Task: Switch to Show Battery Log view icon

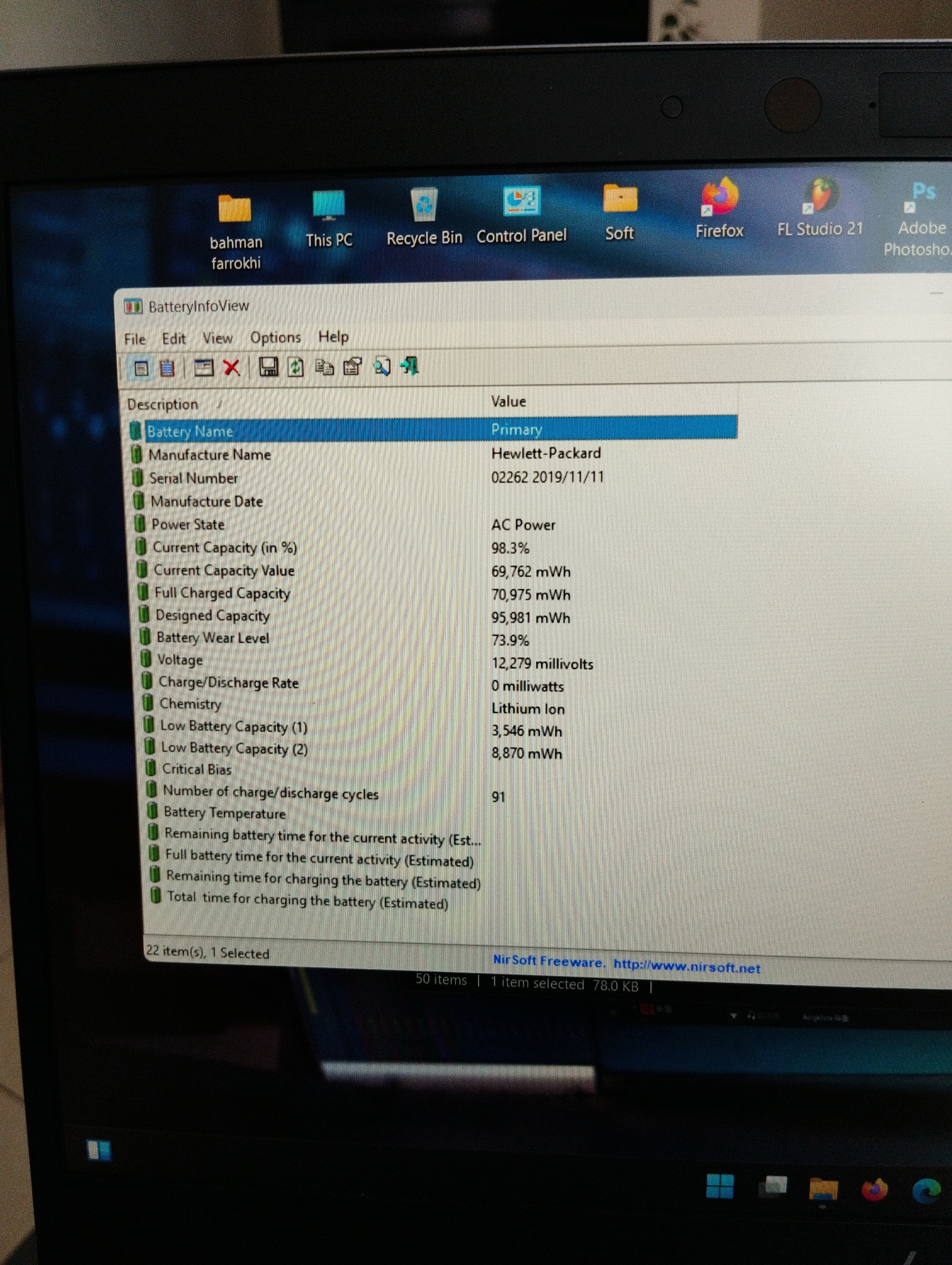Action: 167,368
